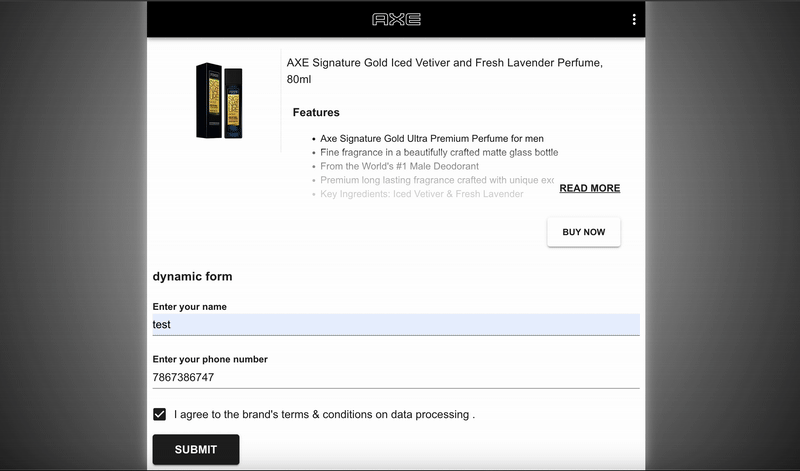
Task: Click 'Axe Signature Gold Ultra Premium Perfume for men'
Action: (x=432, y=139)
